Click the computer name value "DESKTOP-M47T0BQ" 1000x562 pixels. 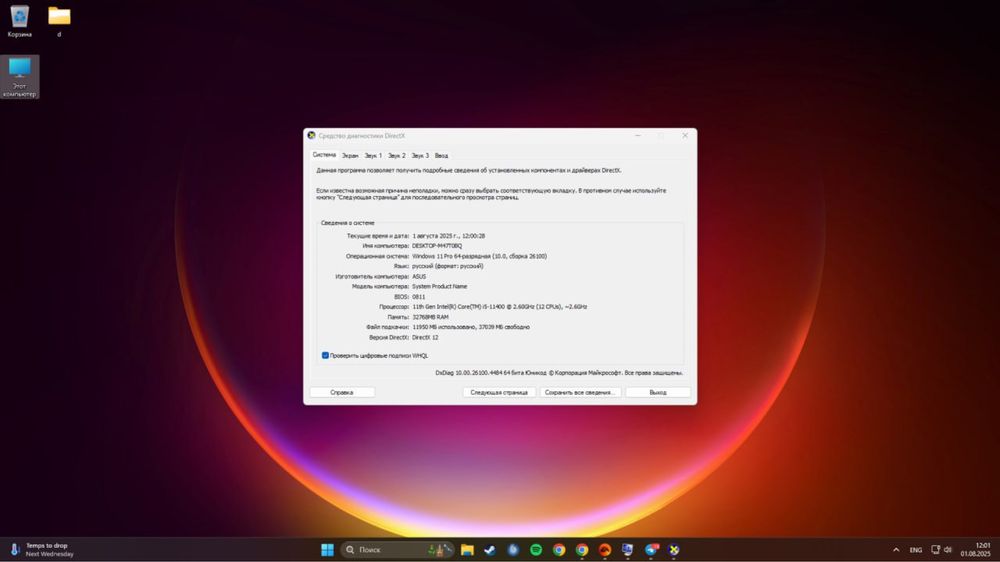point(437,246)
